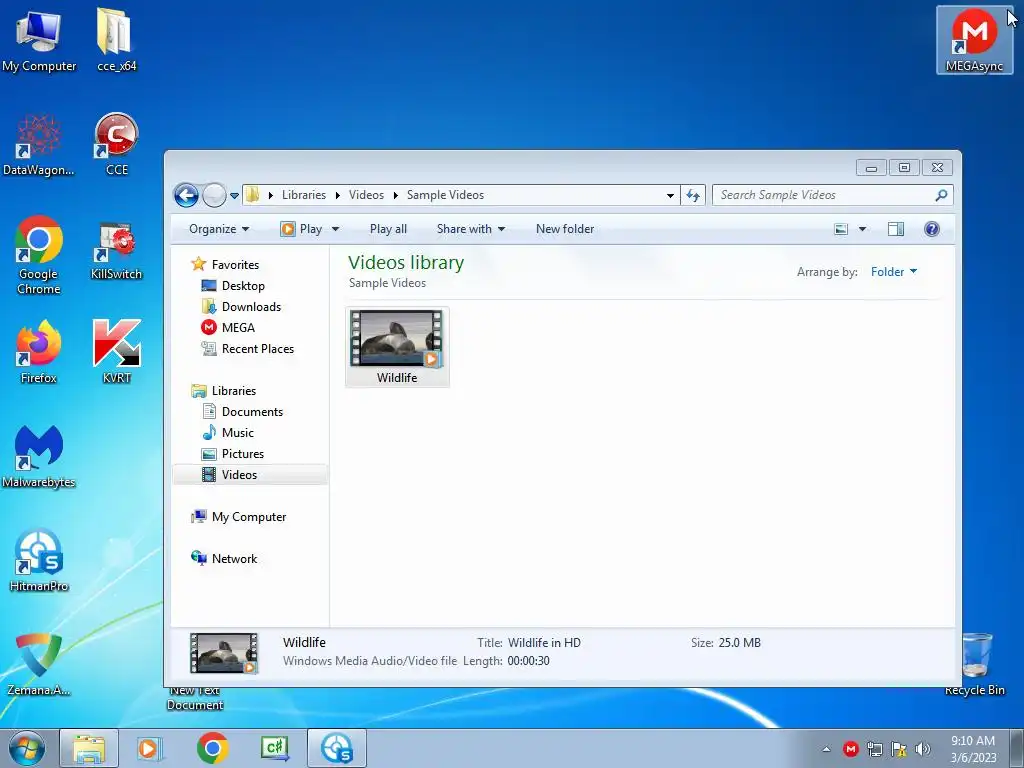Launch MEGAsync desktop shortcut
Viewport: 1024px width, 768px height.
(974, 40)
